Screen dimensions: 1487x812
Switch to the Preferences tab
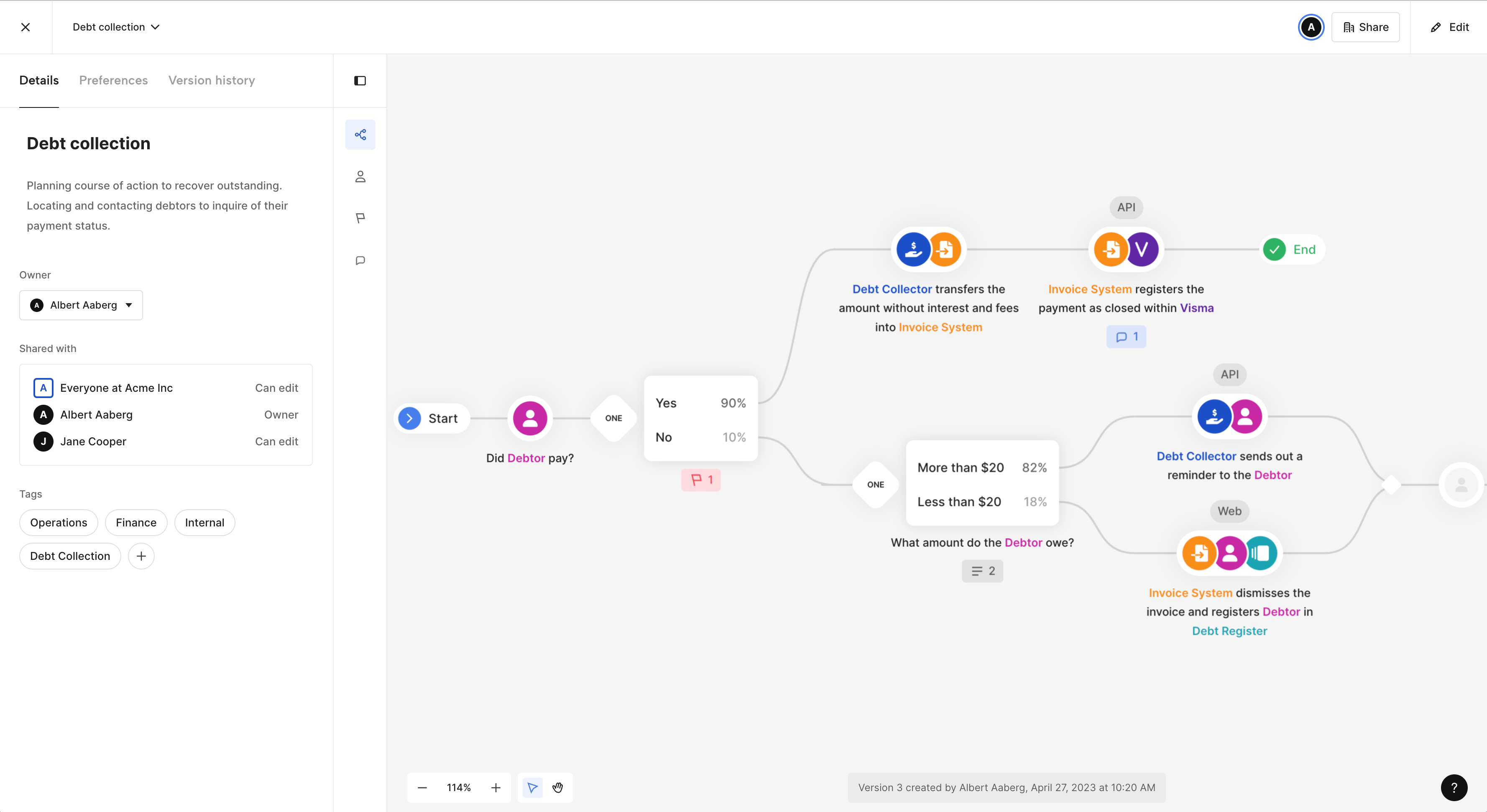click(113, 80)
